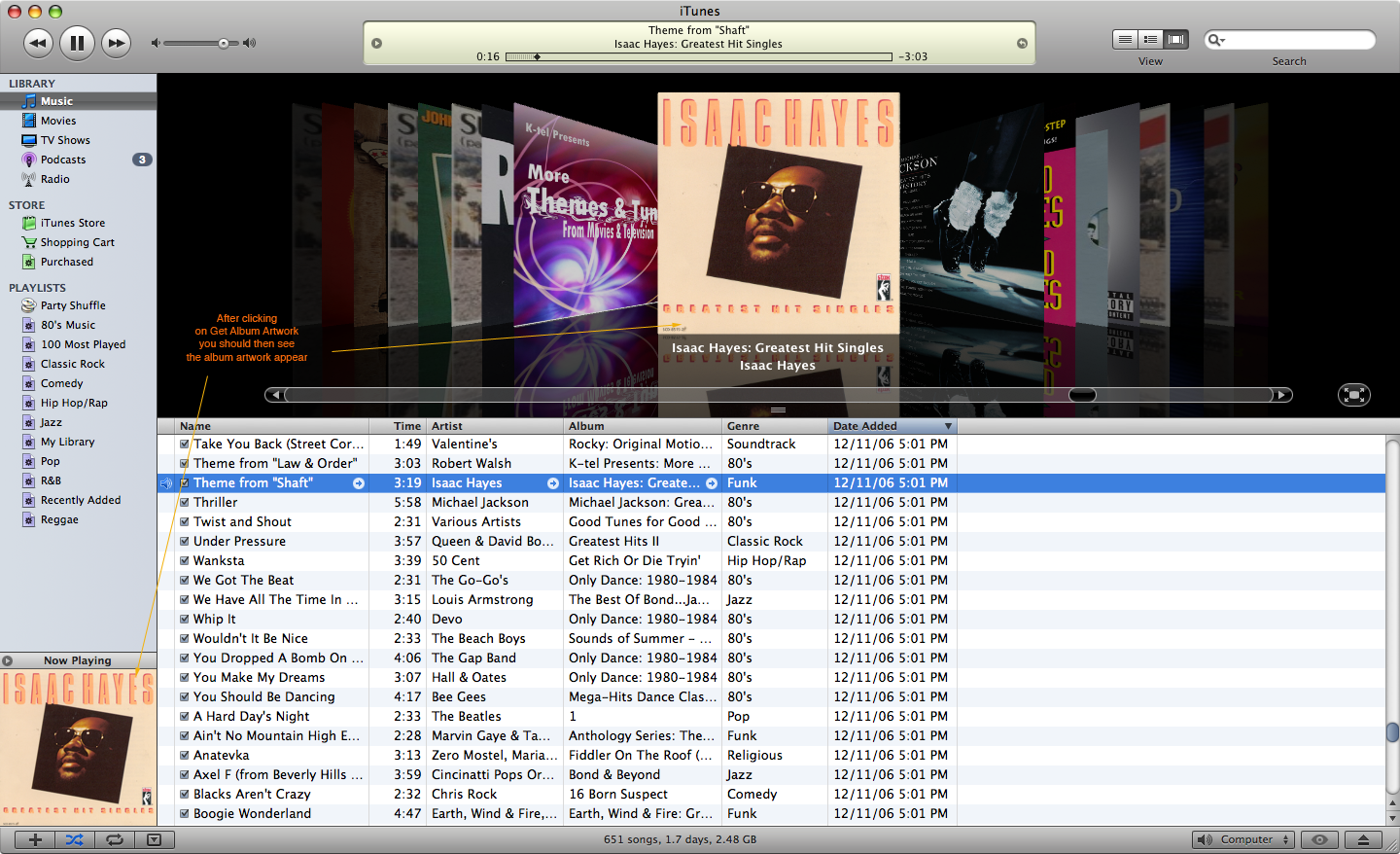Switch to list view
This screenshot has height=854, width=1400.
[1125, 39]
